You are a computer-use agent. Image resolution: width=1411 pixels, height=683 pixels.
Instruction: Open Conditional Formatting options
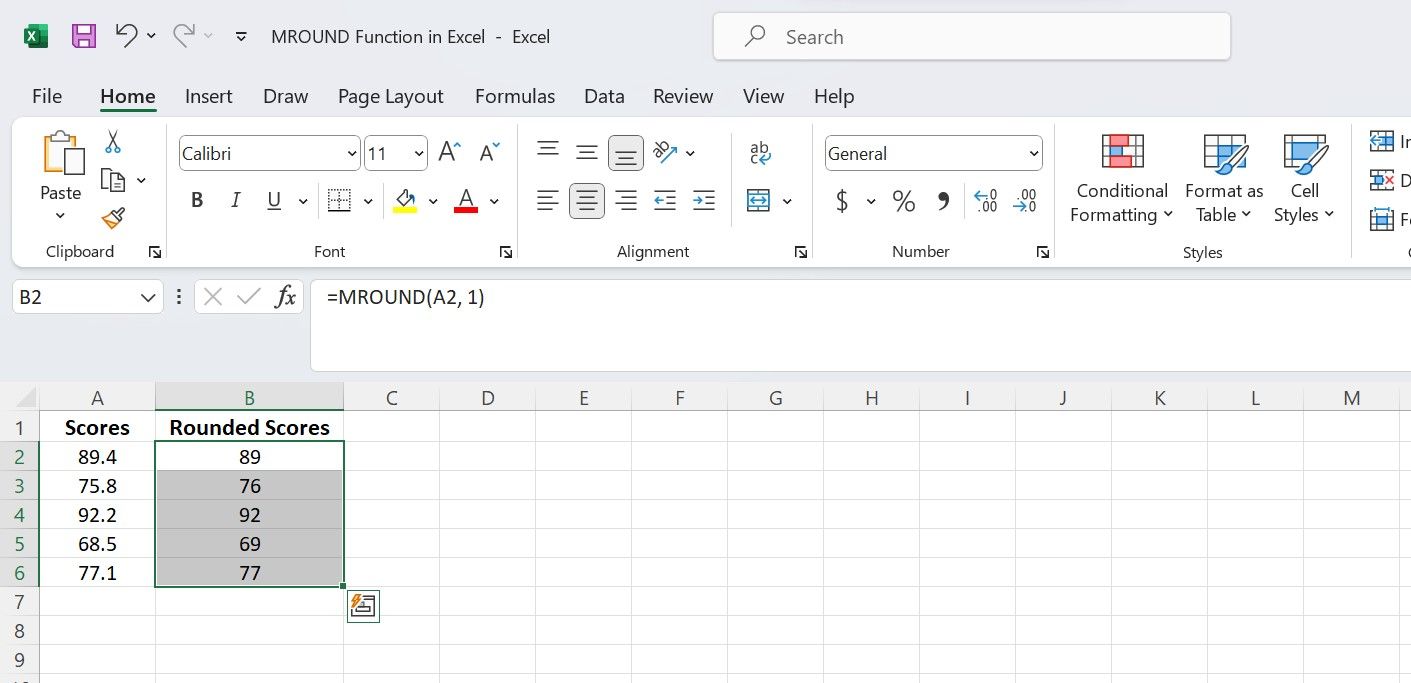coord(1120,180)
